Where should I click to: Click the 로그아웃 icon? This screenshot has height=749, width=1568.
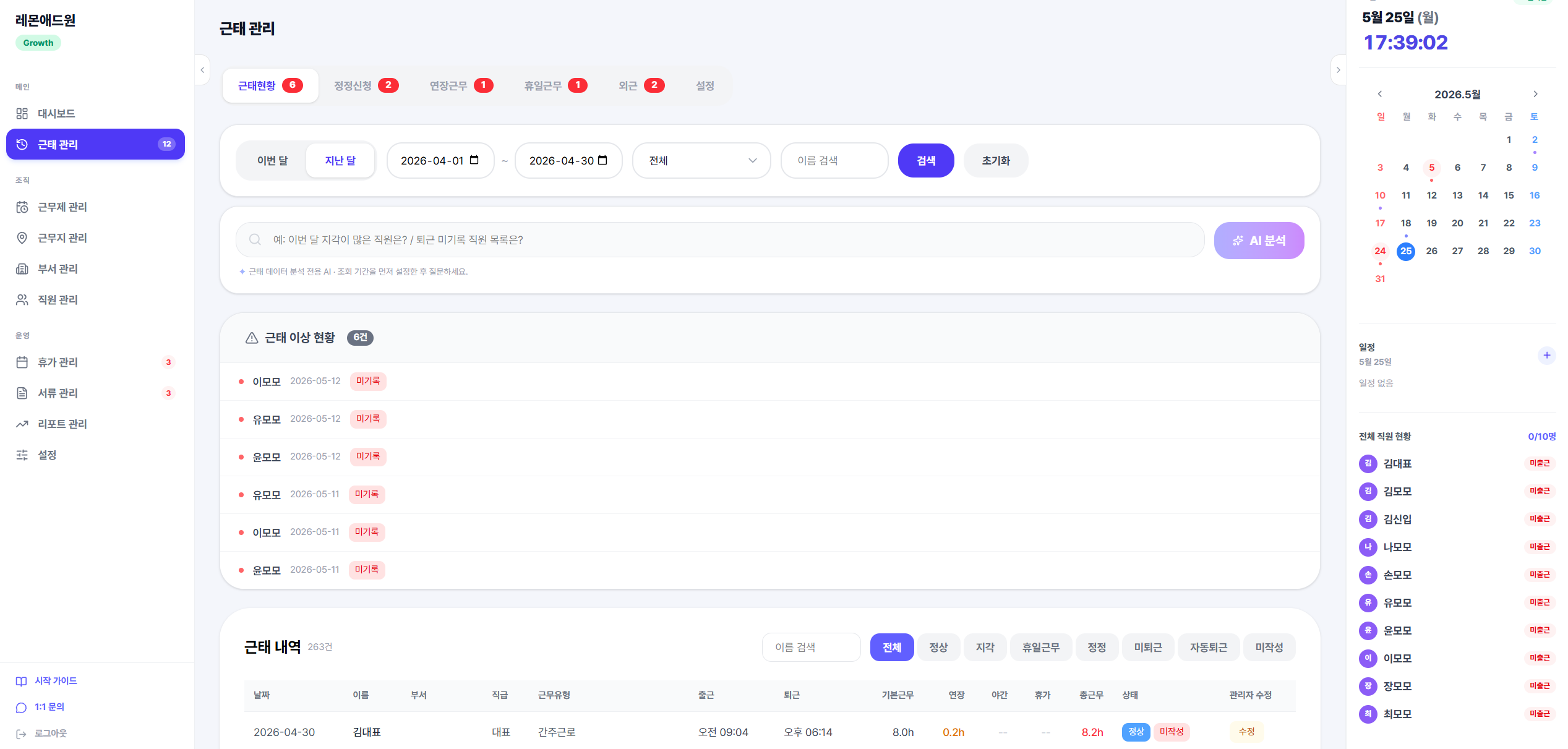[x=21, y=734]
